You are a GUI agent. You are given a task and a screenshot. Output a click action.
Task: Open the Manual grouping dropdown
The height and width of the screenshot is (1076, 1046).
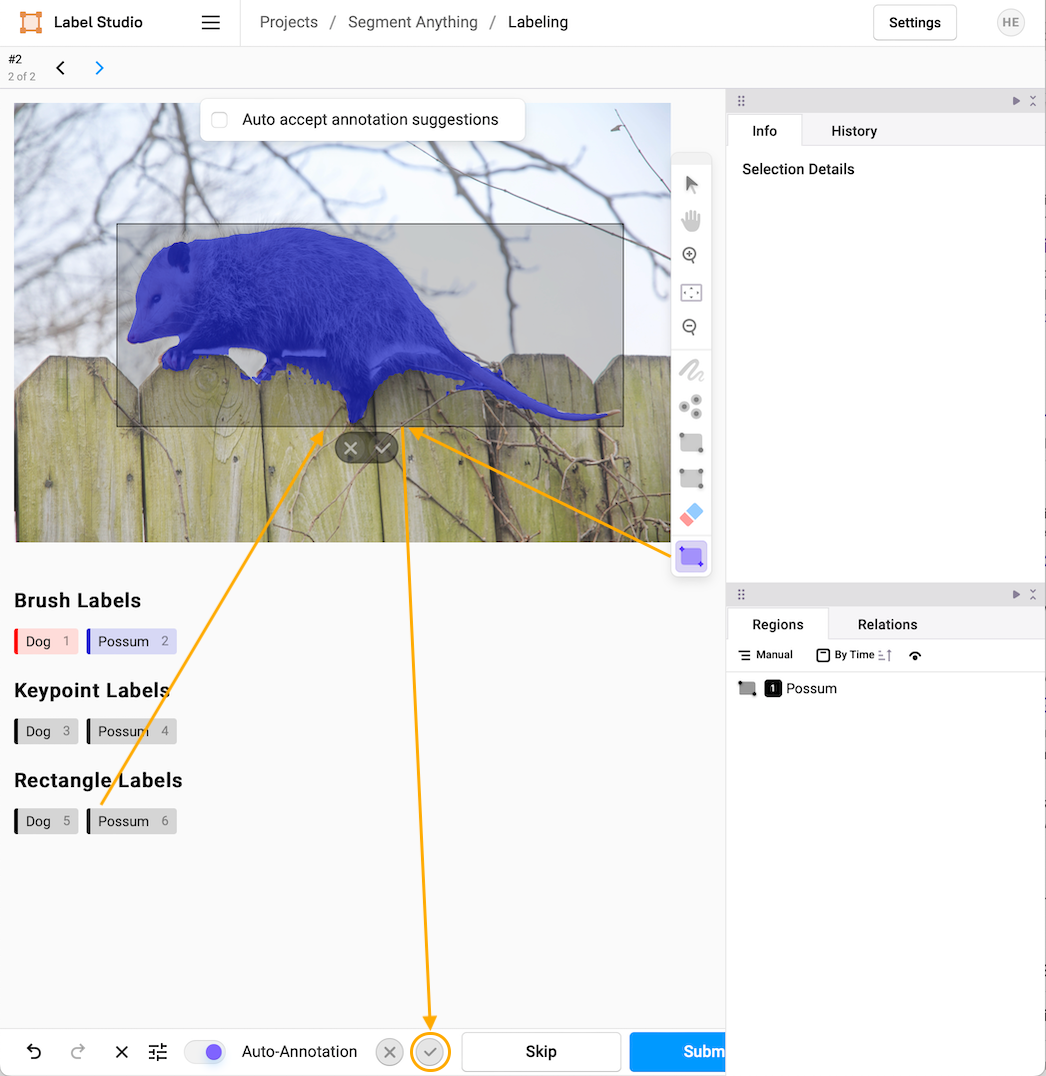765,655
